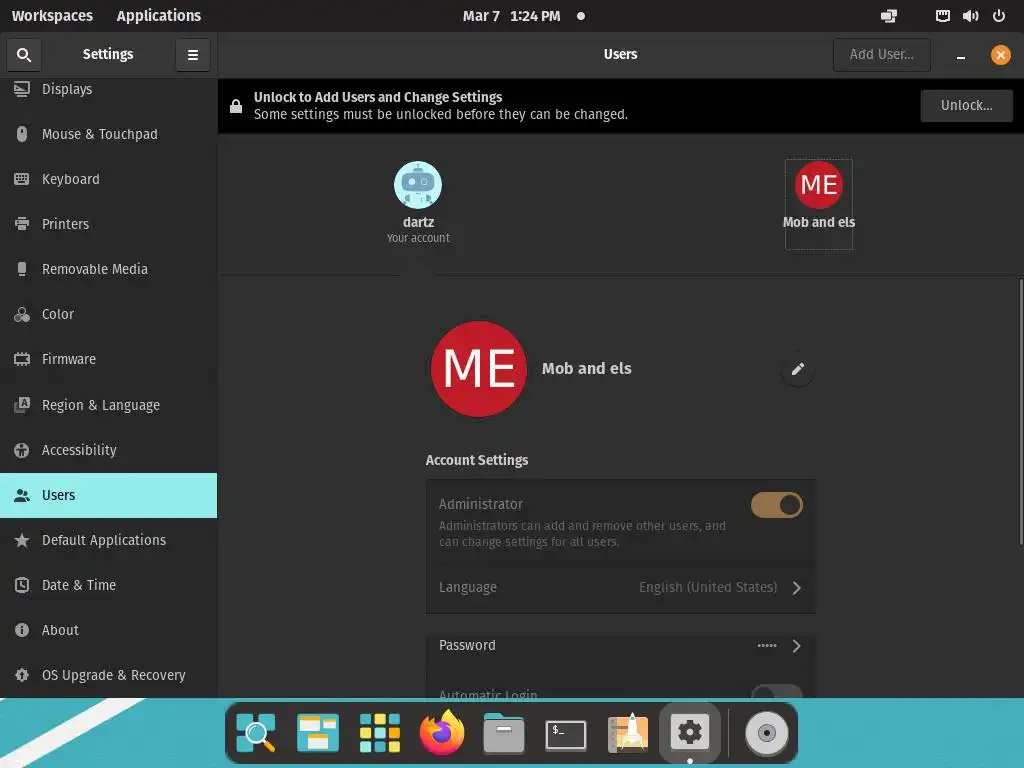Image resolution: width=1024 pixels, height=768 pixels.
Task: Click the Date & Time clock icon
Action: pyautogui.click(x=22, y=585)
